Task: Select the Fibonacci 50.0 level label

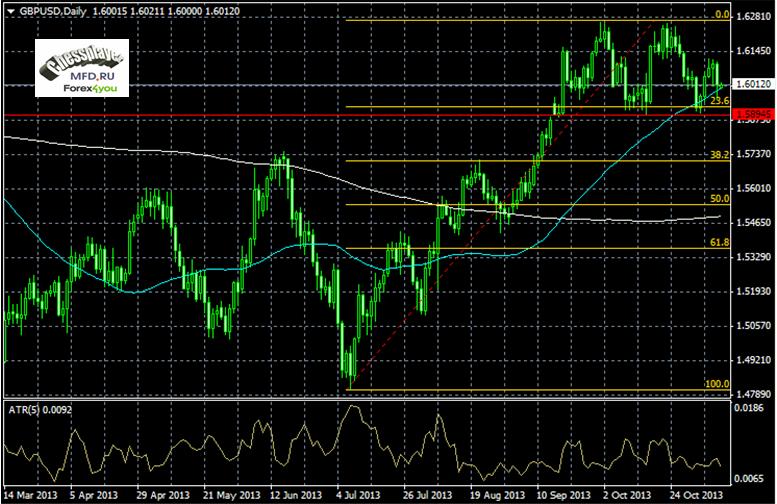Action: tap(718, 199)
